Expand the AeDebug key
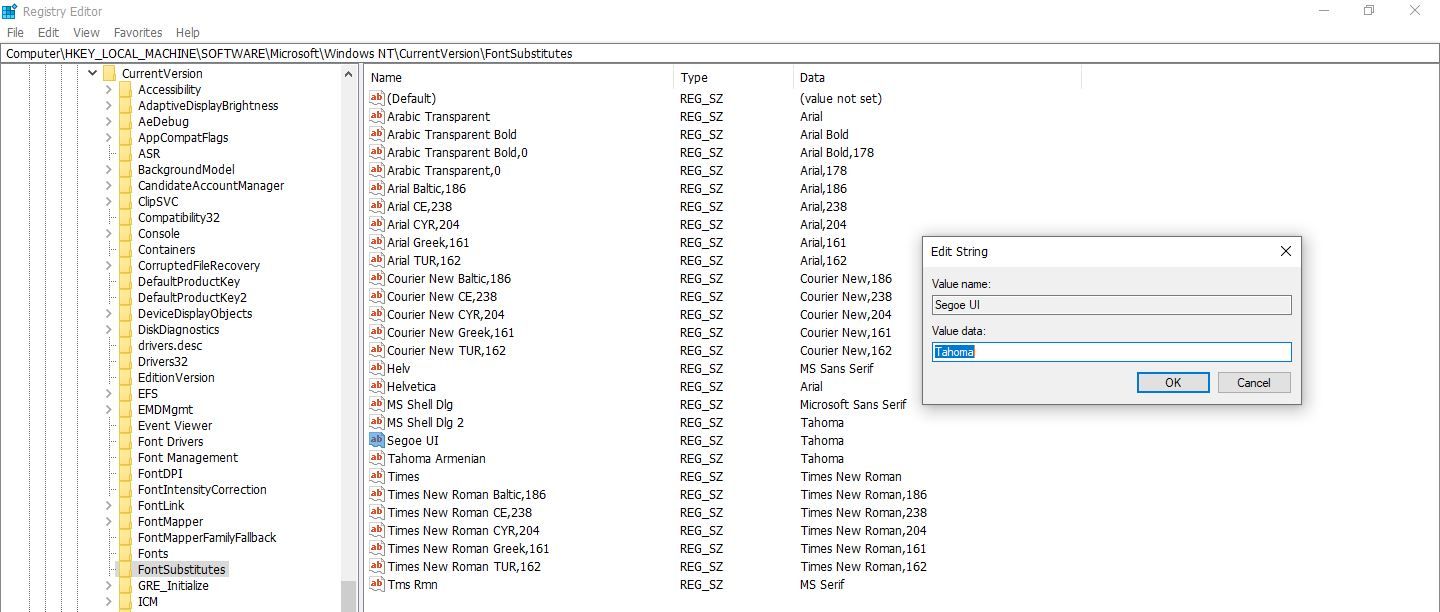 pos(109,121)
